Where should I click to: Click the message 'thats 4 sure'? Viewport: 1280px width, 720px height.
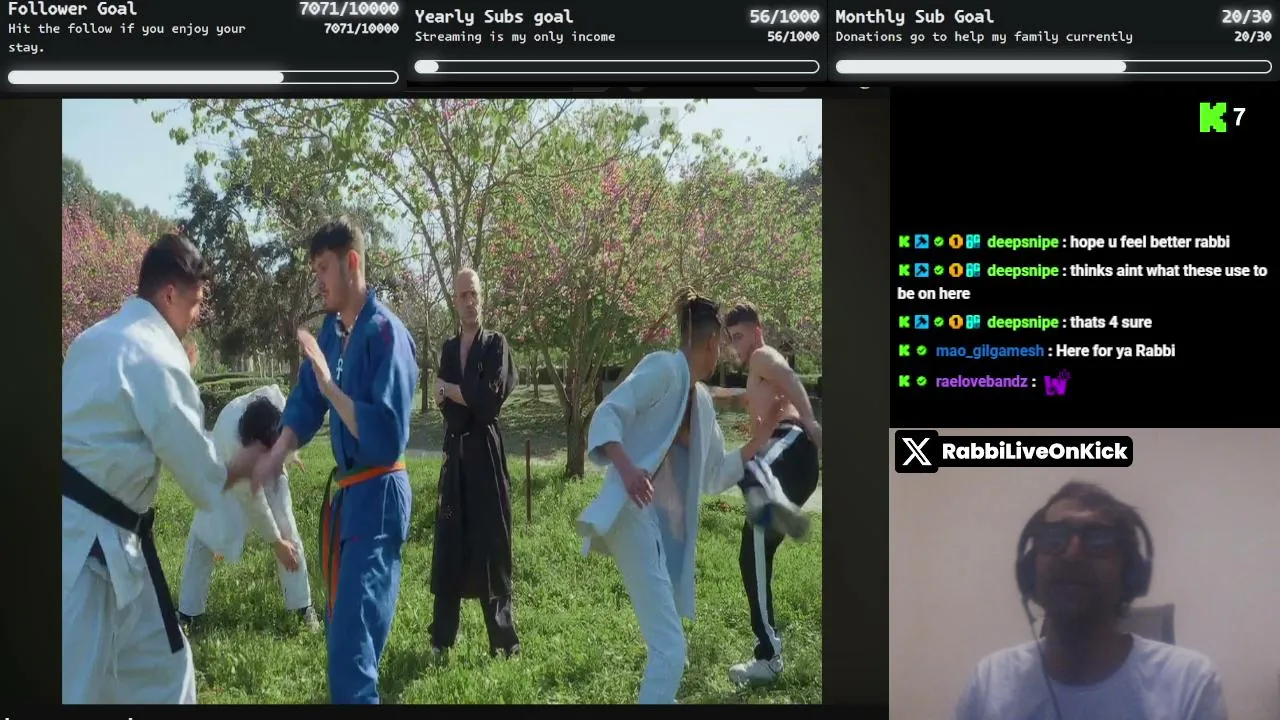coord(1111,322)
